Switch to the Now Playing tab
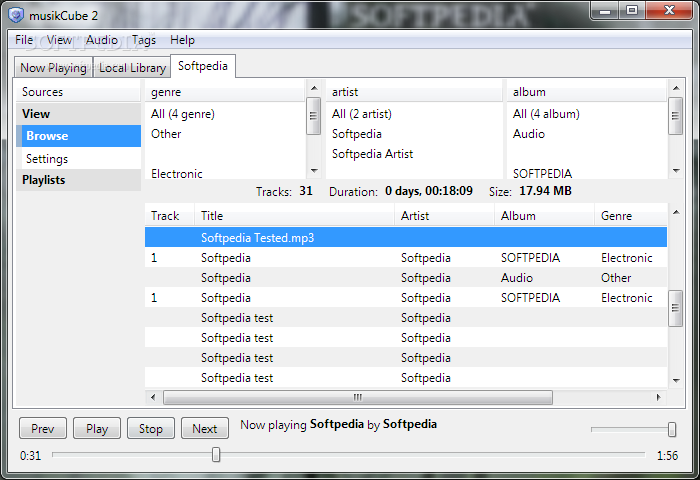Screen dimensions: 700x480 pos(53,67)
